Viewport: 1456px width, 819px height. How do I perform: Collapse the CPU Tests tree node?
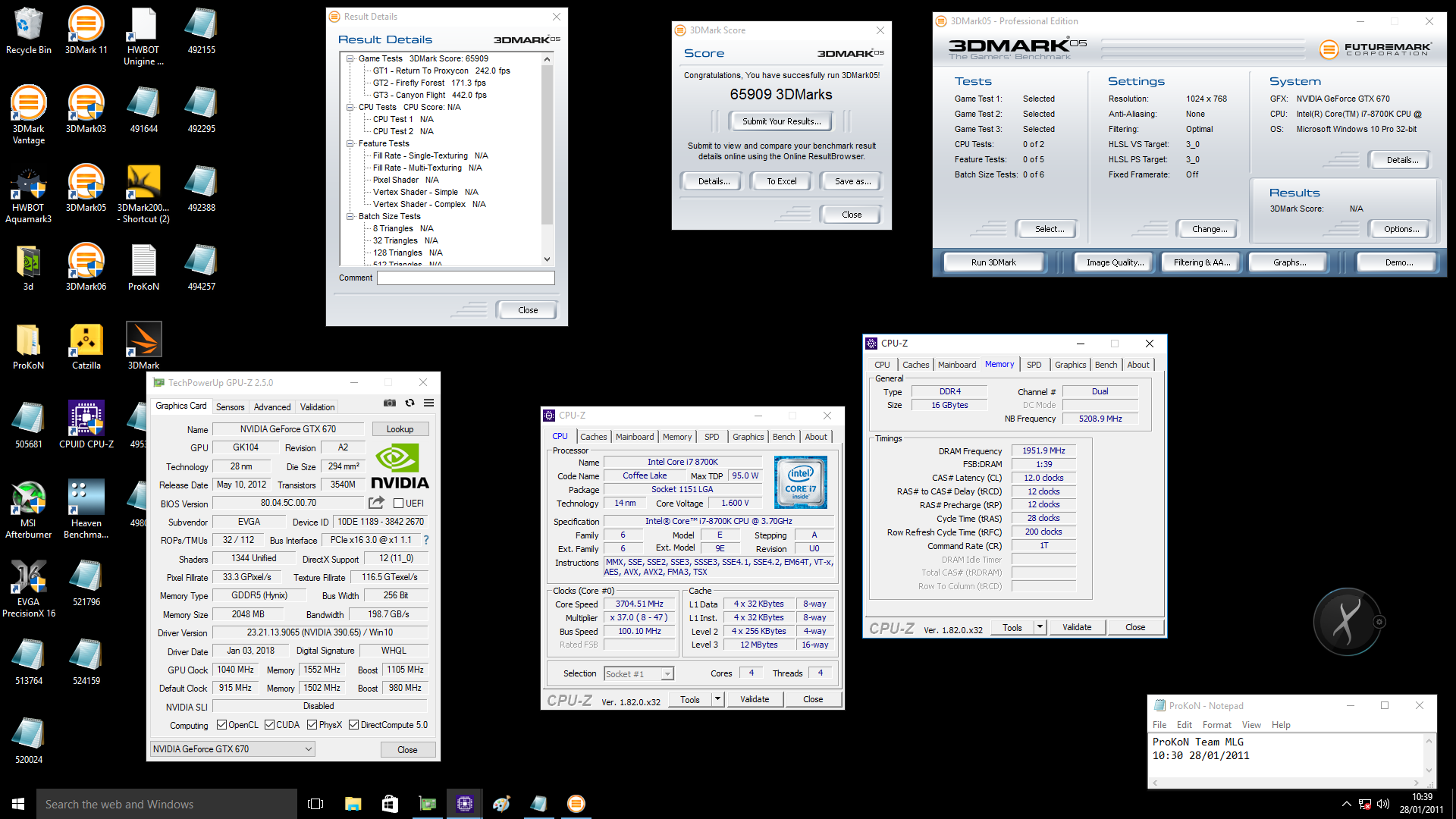[350, 107]
